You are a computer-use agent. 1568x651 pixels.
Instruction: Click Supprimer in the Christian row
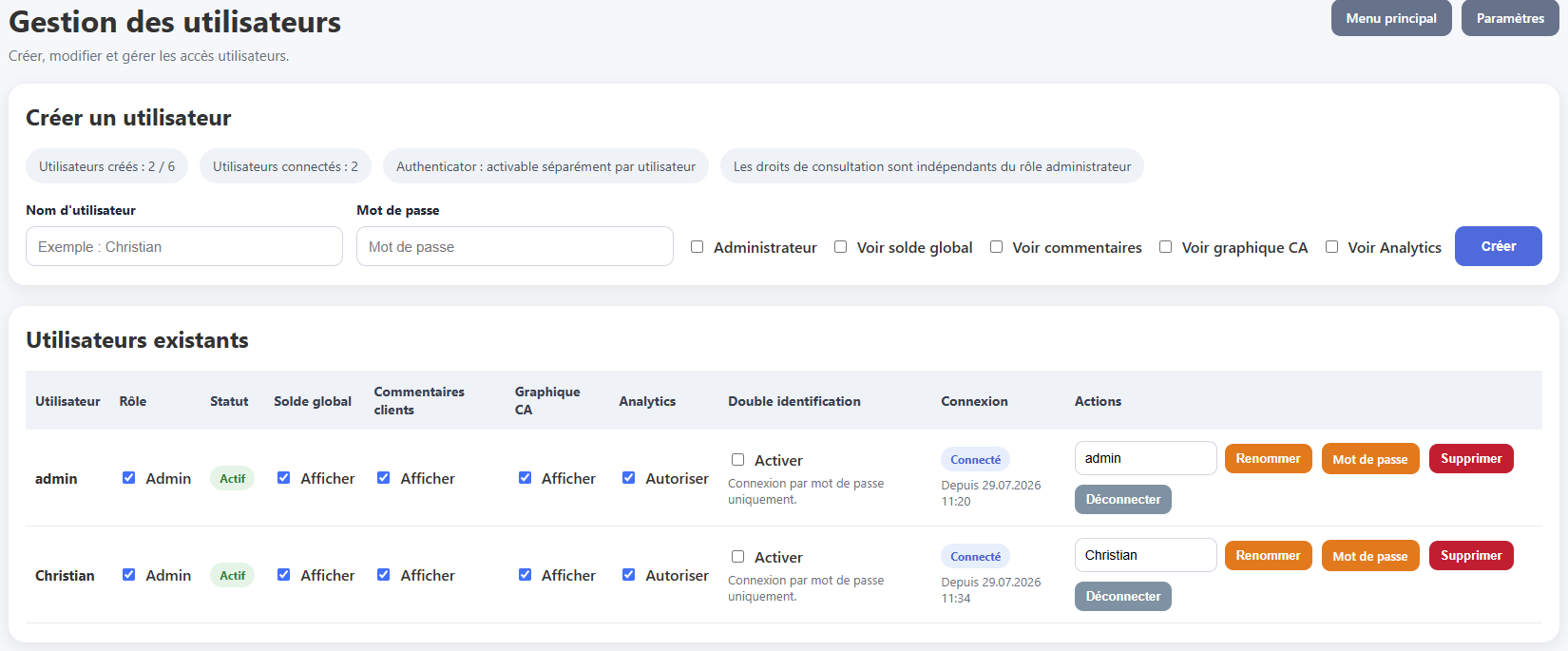(x=1471, y=555)
